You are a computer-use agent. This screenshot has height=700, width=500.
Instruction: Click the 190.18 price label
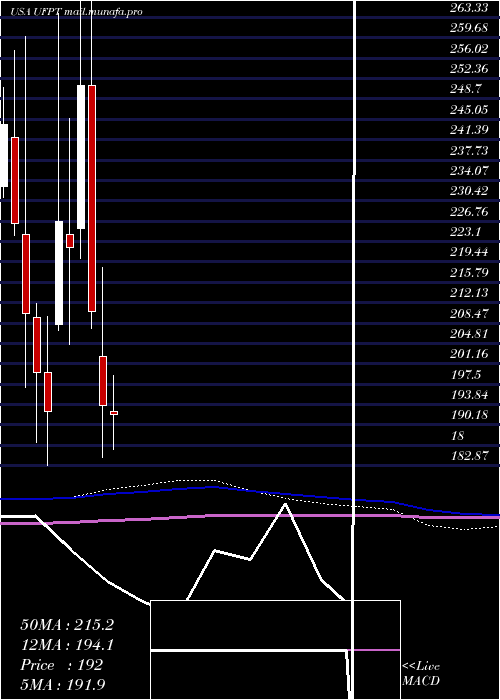(469, 416)
